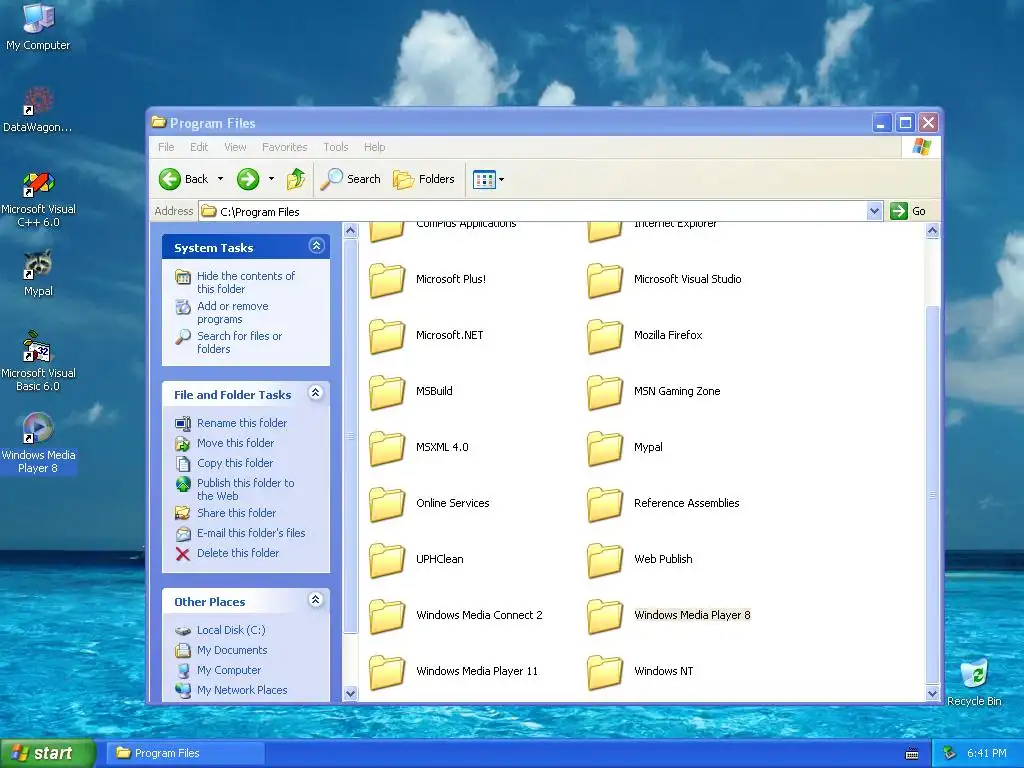Open My Documents in Other Places
This screenshot has height=768, width=1024.
click(232, 650)
